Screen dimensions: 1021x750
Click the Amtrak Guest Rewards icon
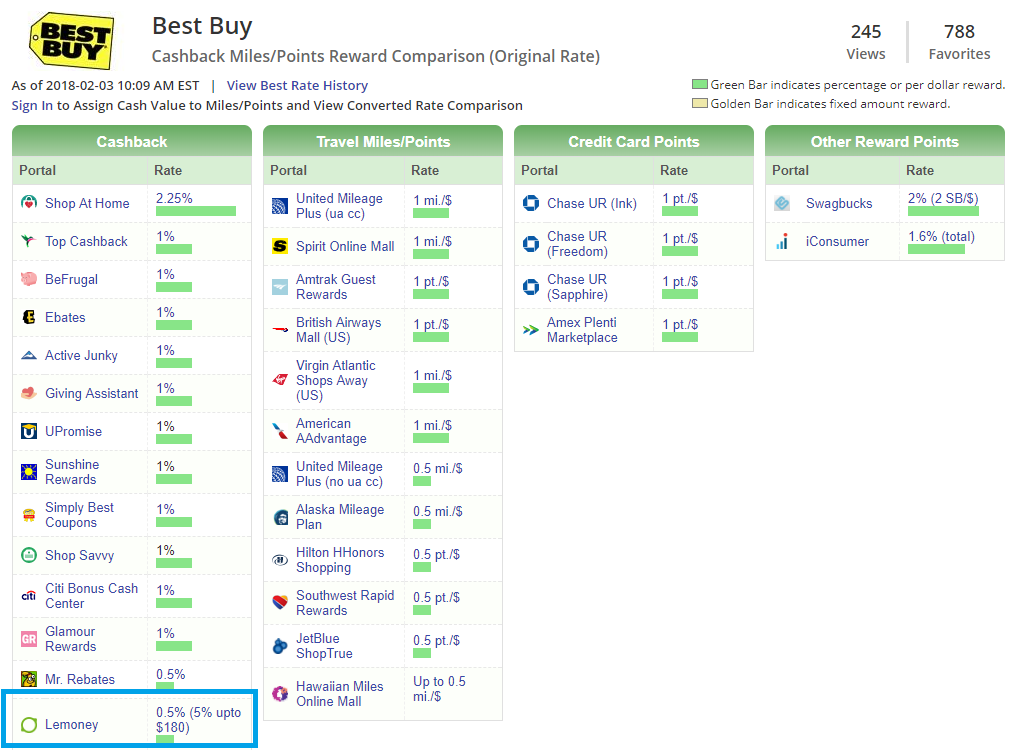pyautogui.click(x=279, y=286)
